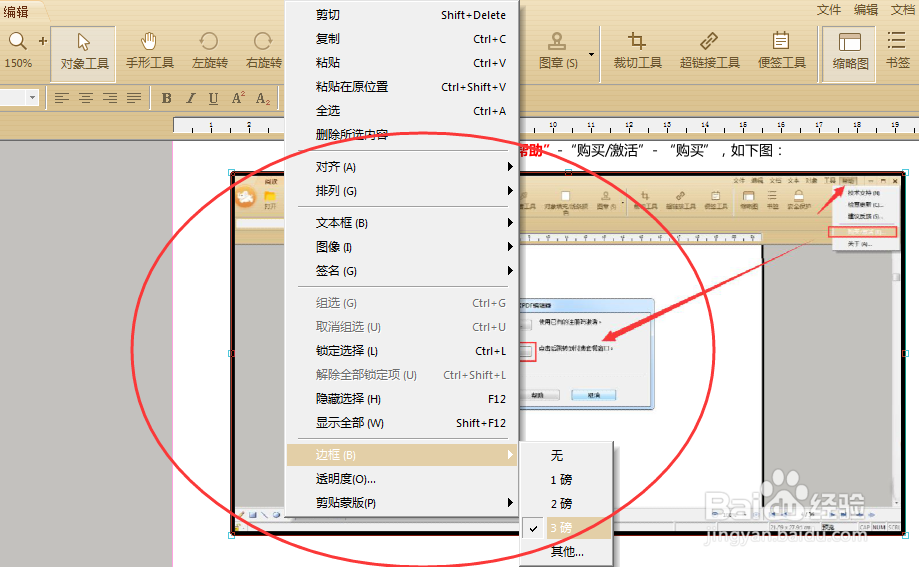Open the 图章 stamp dropdown arrow
919x567 pixels.
(591, 55)
